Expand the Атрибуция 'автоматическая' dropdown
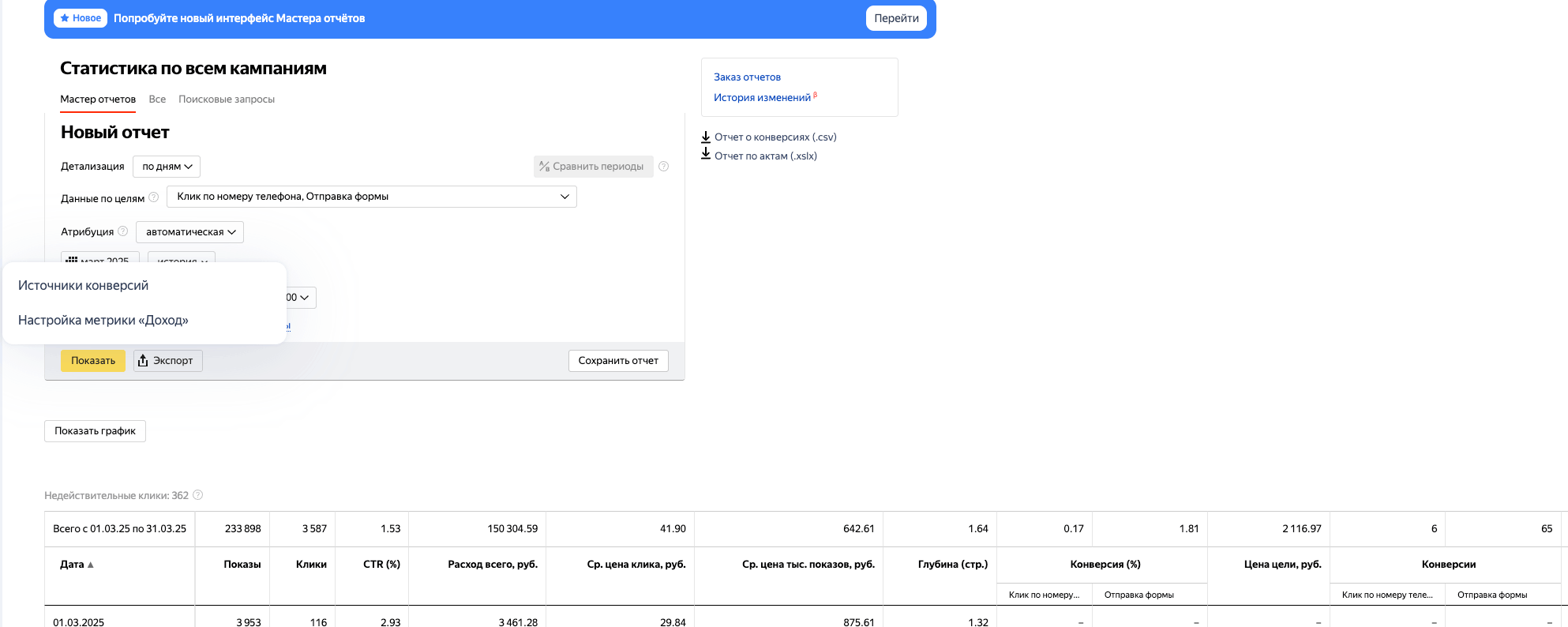The height and width of the screenshot is (627, 1568). click(189, 232)
